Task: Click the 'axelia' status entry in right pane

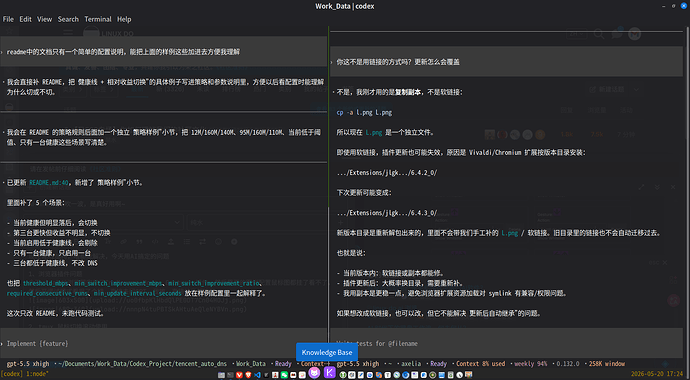Action: [410, 364]
